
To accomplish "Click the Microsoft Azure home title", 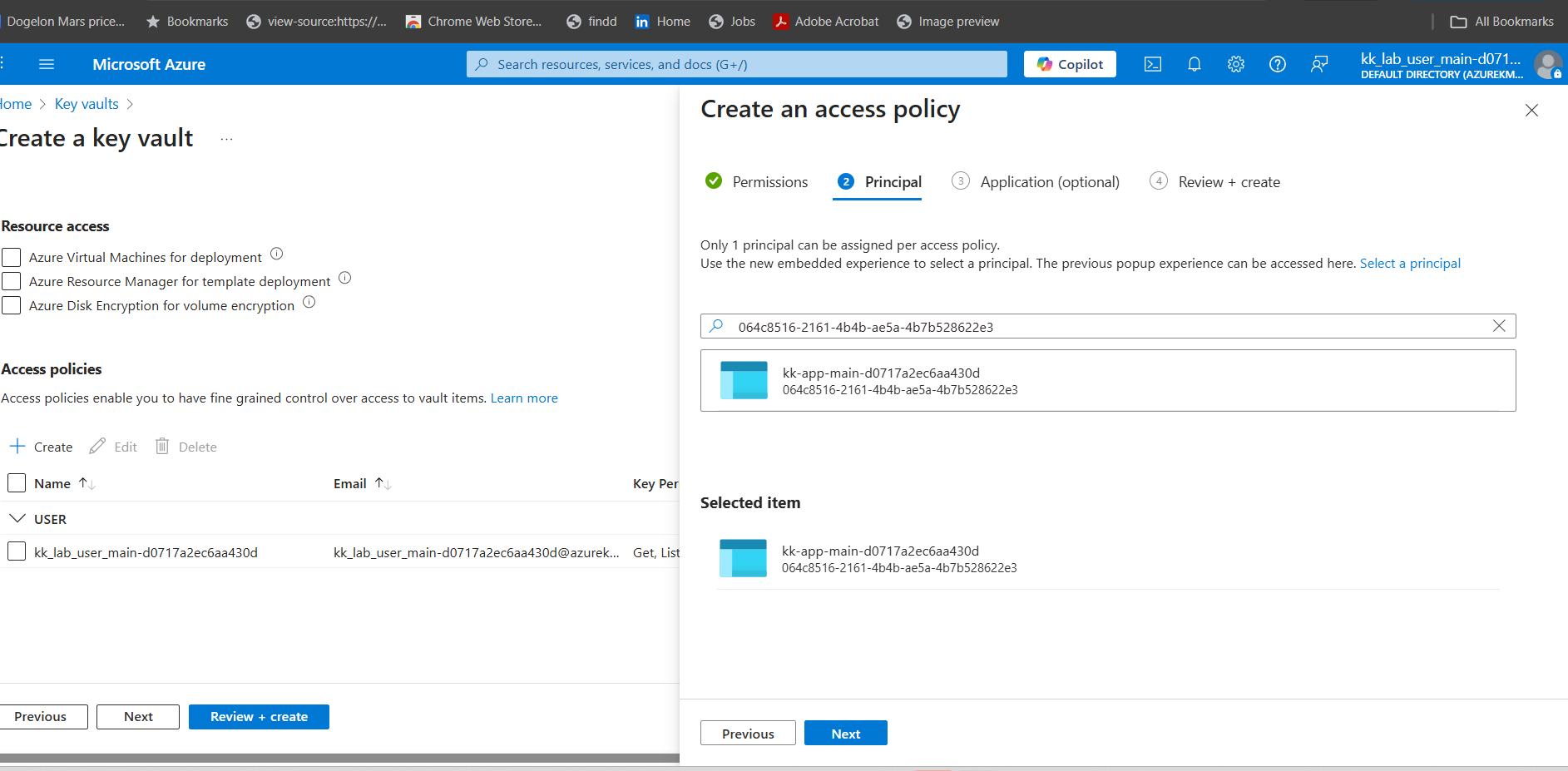I will pyautogui.click(x=149, y=64).
